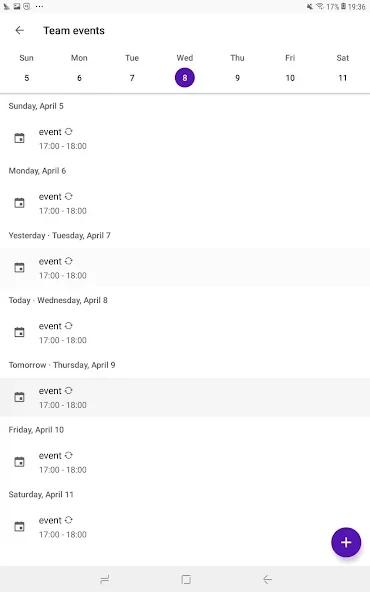Open tomorrow's Thursday, April 9 event

(x=185, y=397)
